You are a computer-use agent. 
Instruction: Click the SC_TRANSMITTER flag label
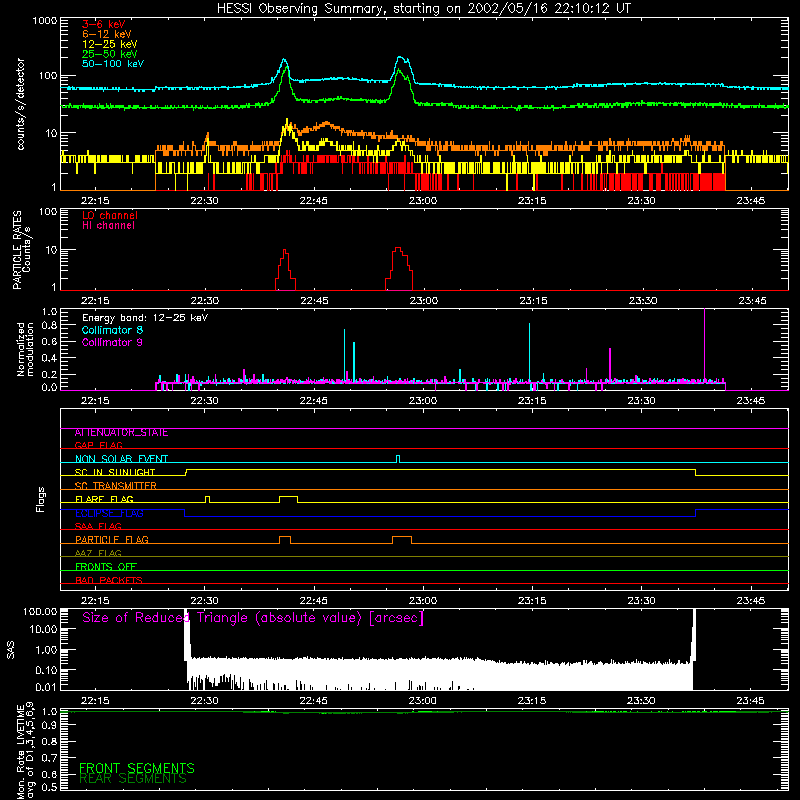pyautogui.click(x=116, y=486)
